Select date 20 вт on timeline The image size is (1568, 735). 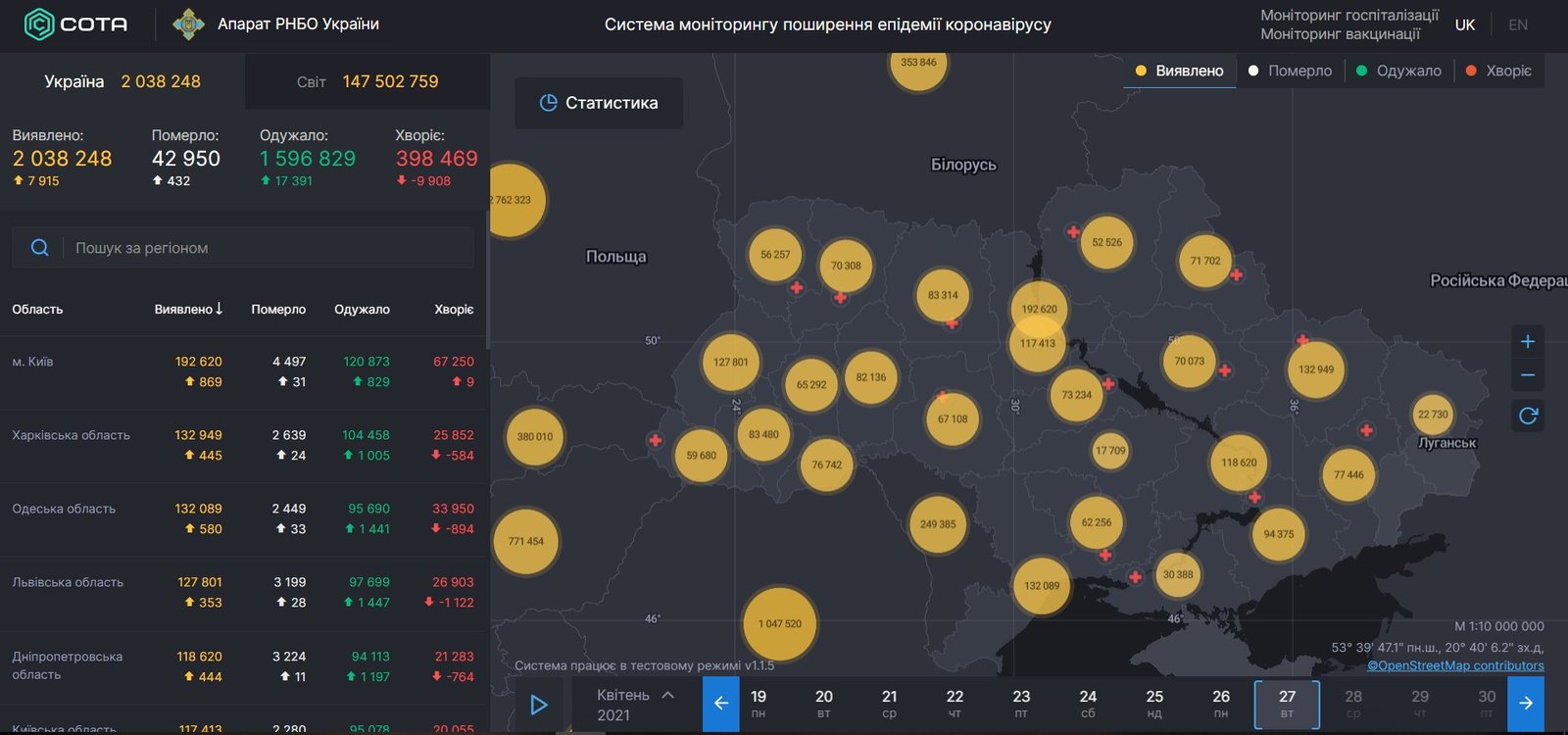tap(824, 704)
